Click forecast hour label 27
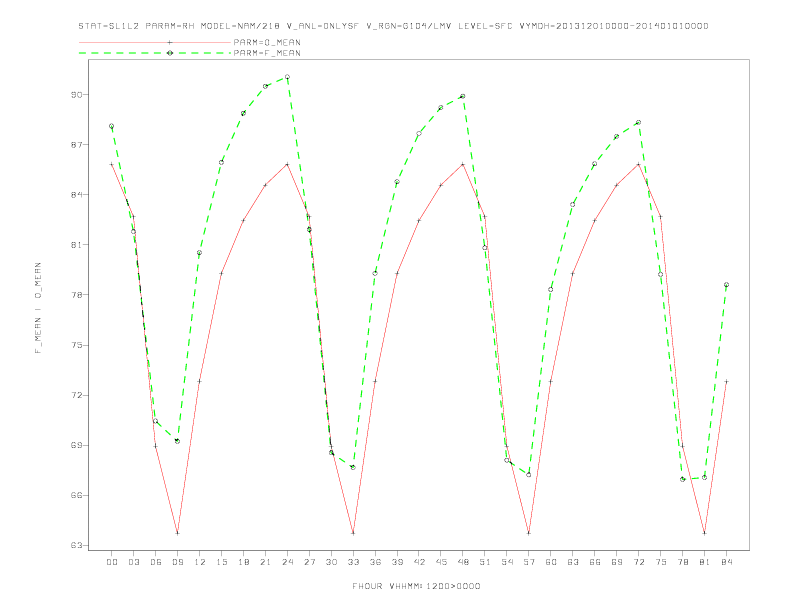Viewport: 792px width, 612px height. click(309, 562)
